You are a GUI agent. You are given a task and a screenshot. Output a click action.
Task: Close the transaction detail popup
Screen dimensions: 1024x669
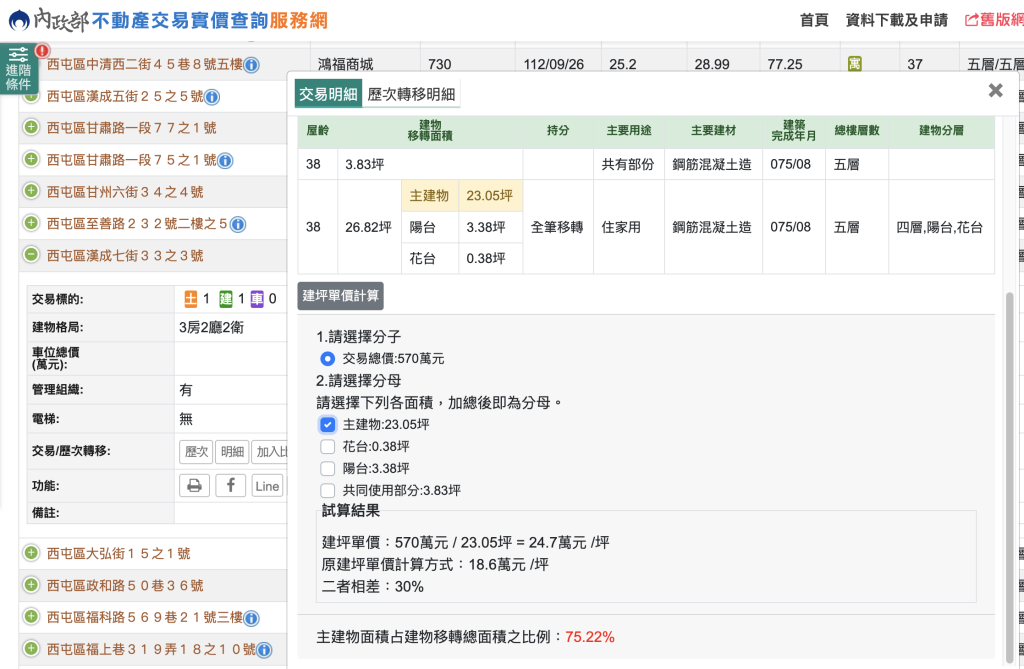pyautogui.click(x=995, y=90)
